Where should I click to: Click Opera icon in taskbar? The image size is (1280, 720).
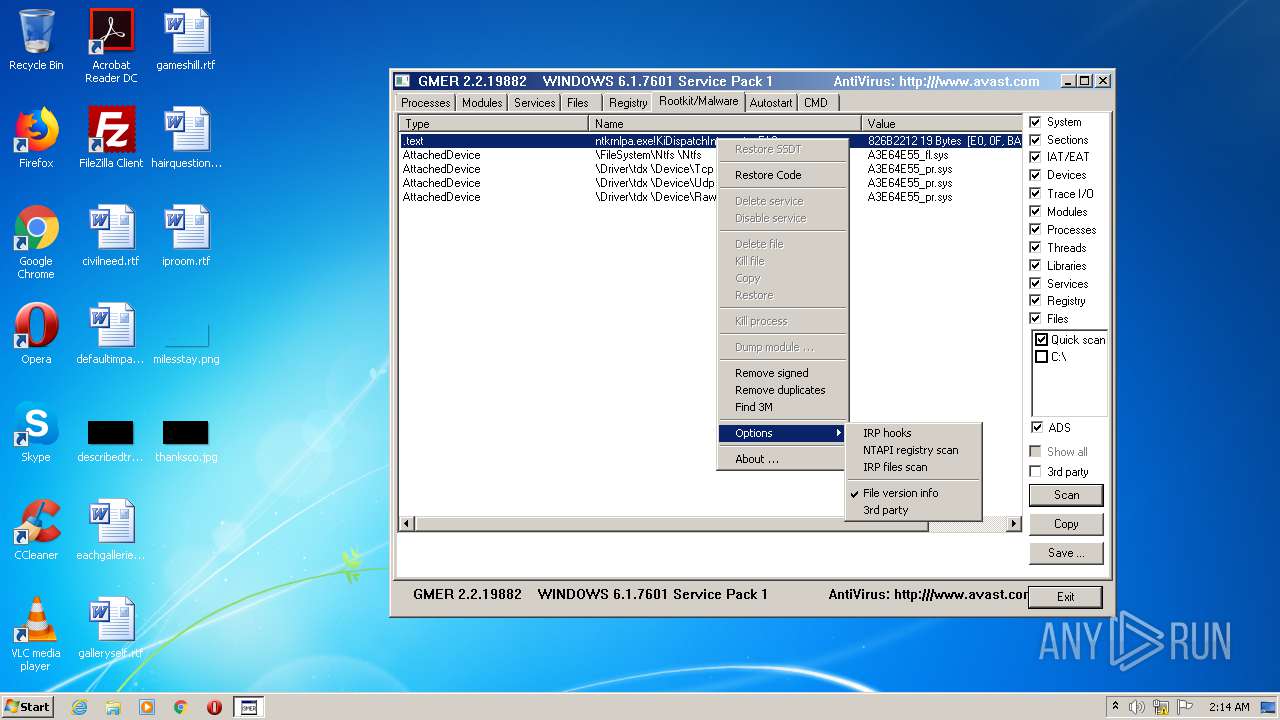(x=214, y=707)
